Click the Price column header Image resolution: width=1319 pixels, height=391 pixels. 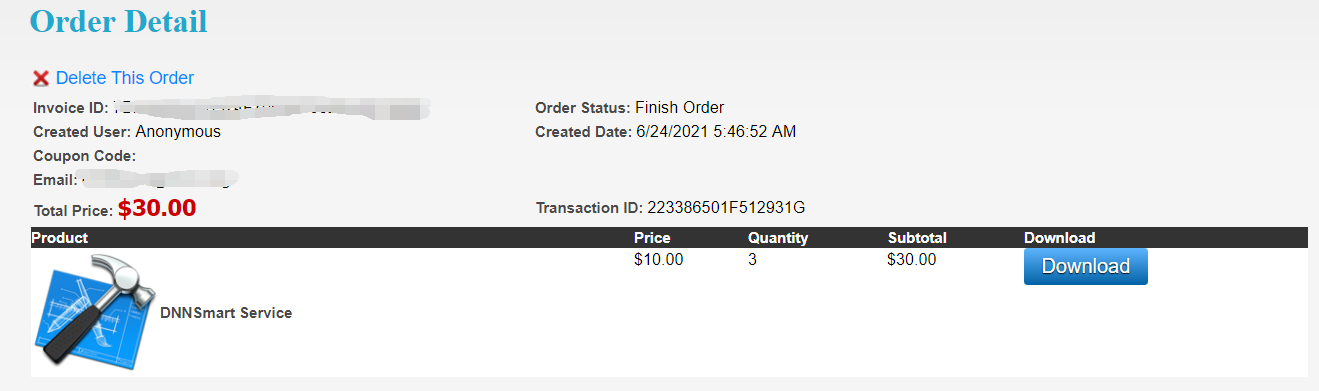652,238
